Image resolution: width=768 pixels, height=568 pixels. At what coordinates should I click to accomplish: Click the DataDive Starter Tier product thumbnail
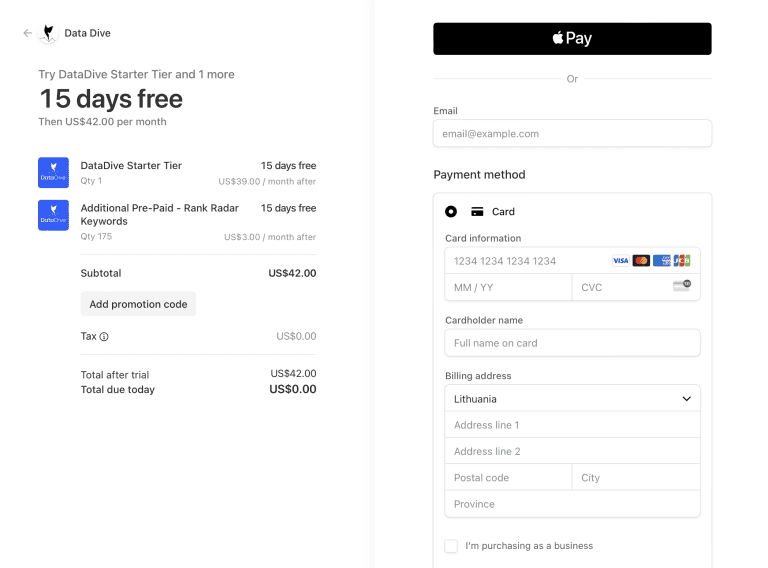(53, 172)
